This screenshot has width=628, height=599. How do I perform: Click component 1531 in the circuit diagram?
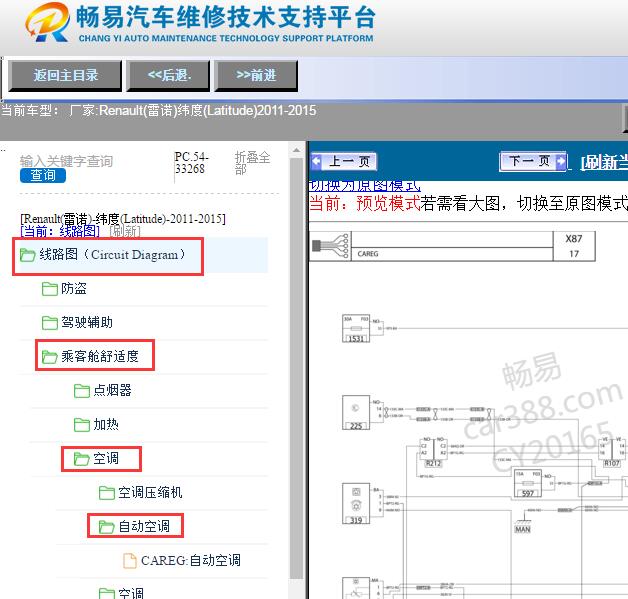(356, 329)
